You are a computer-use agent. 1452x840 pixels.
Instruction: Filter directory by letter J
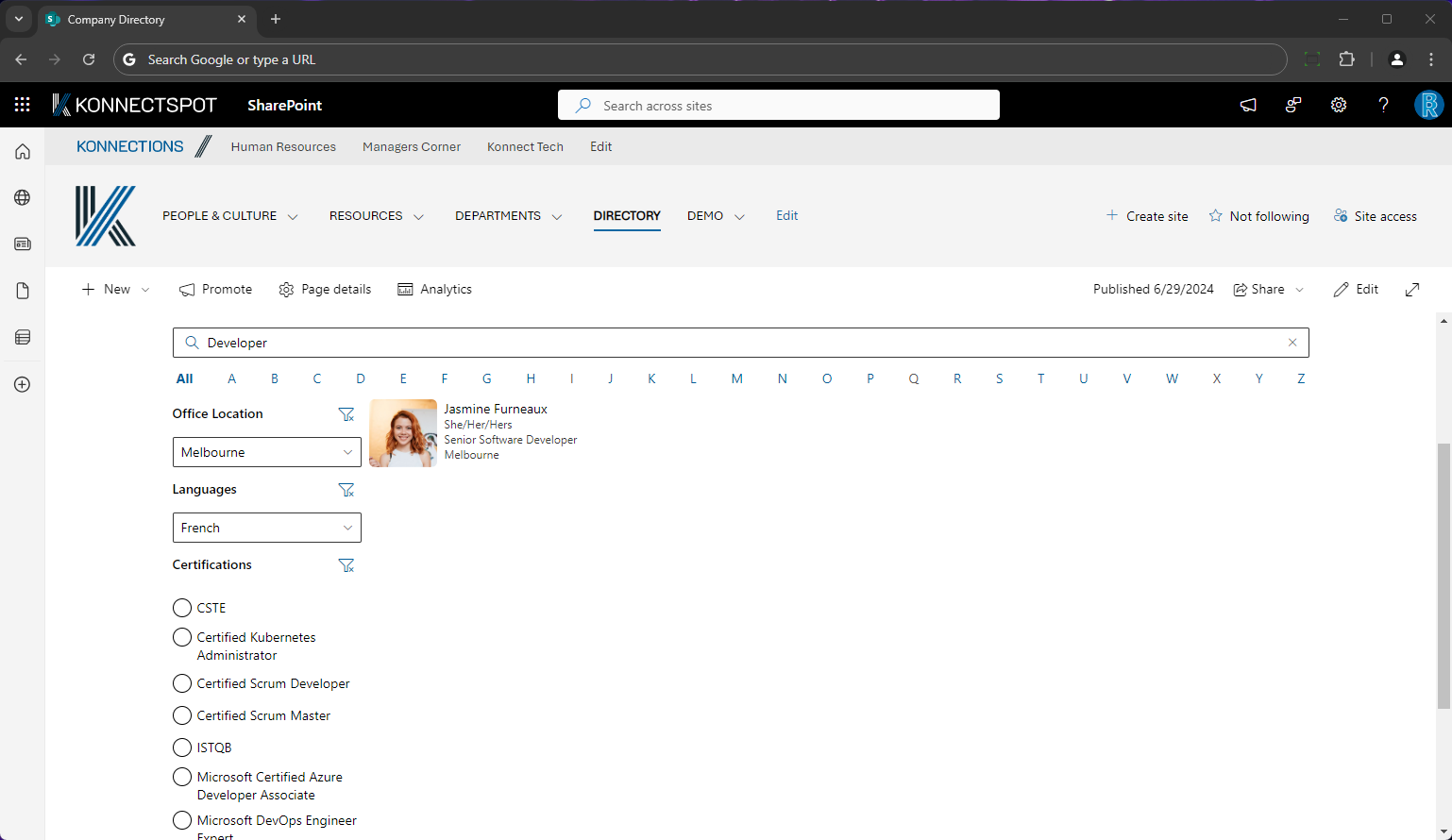tap(611, 378)
